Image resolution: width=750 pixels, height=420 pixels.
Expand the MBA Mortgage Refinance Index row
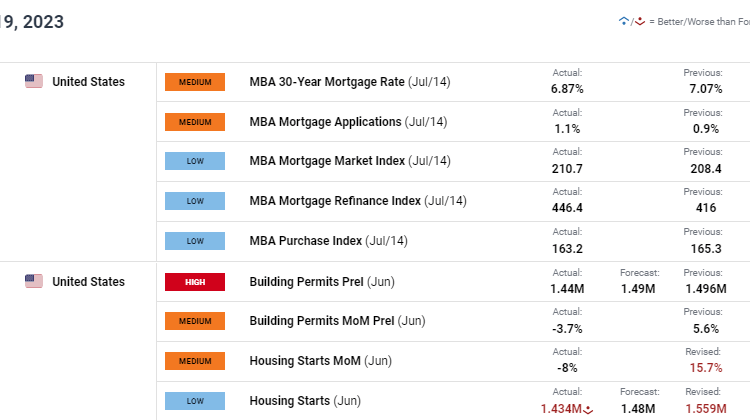[358, 201]
